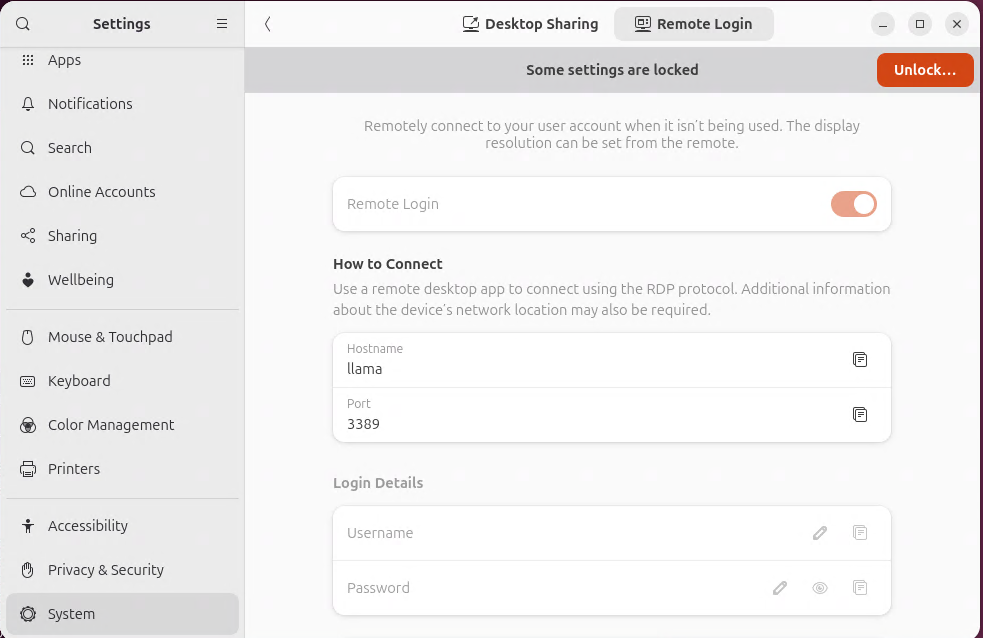Click the Password edit pencil icon
The image size is (983, 638).
(x=779, y=588)
